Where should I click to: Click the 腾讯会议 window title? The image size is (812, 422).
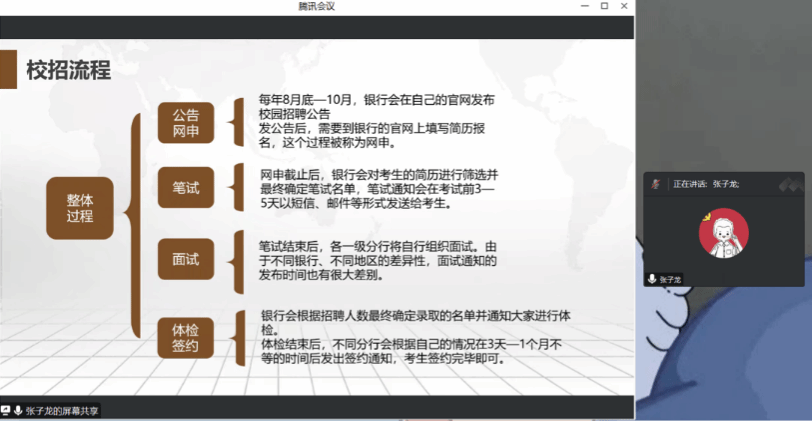[x=316, y=6]
